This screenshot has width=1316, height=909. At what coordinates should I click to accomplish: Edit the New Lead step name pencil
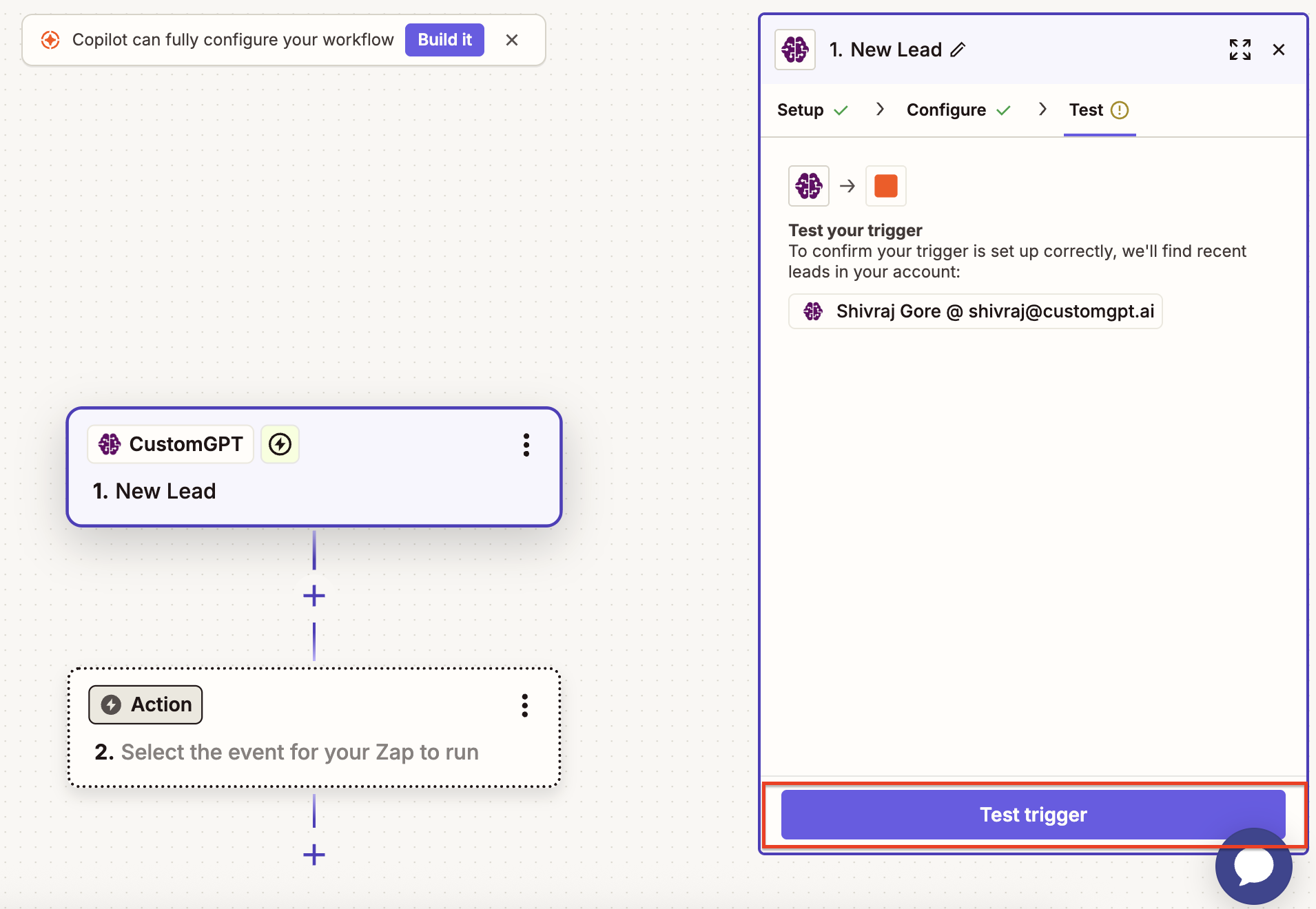[x=958, y=50]
